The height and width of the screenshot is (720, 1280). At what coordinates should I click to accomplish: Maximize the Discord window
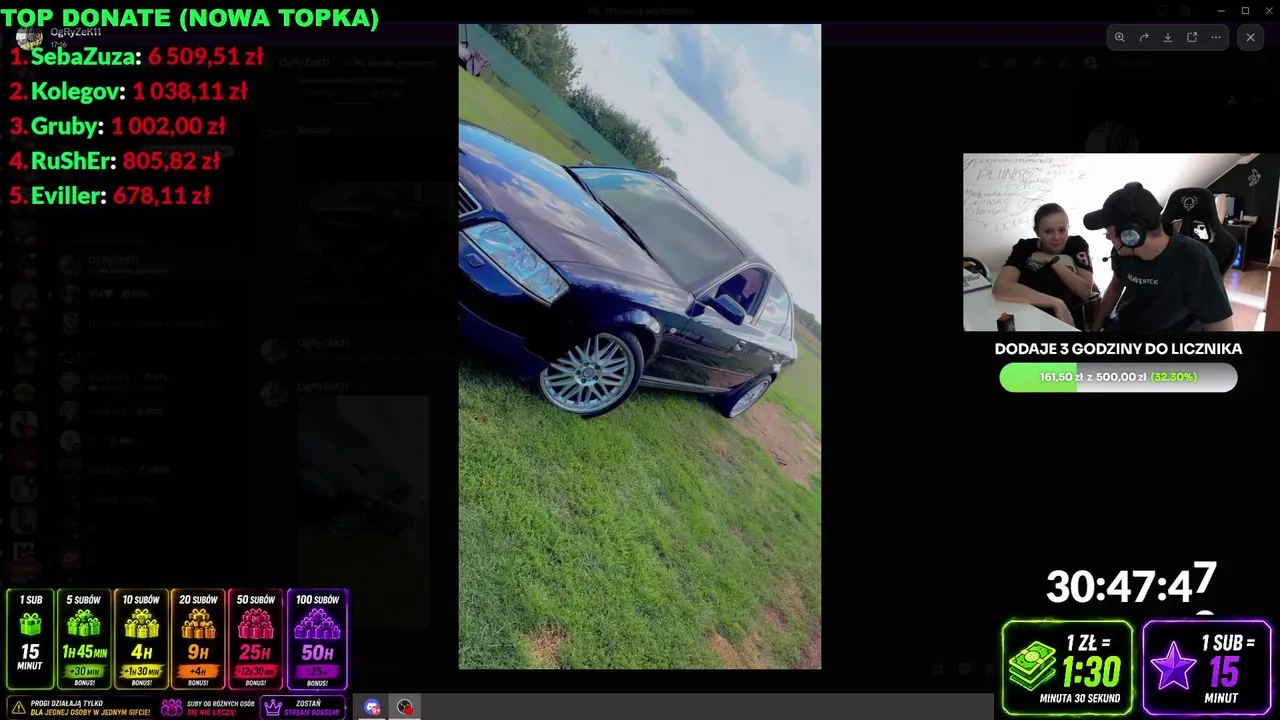(1245, 10)
